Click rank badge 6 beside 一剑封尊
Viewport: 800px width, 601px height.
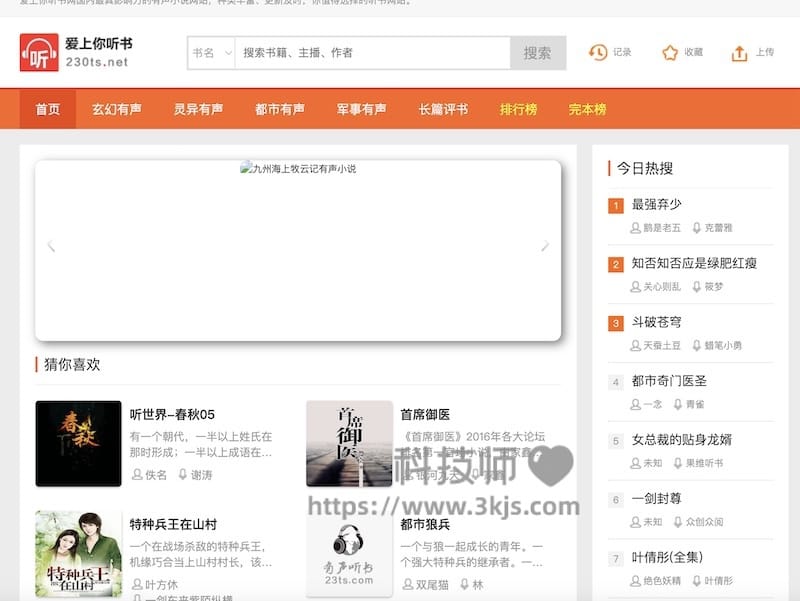pyautogui.click(x=616, y=500)
